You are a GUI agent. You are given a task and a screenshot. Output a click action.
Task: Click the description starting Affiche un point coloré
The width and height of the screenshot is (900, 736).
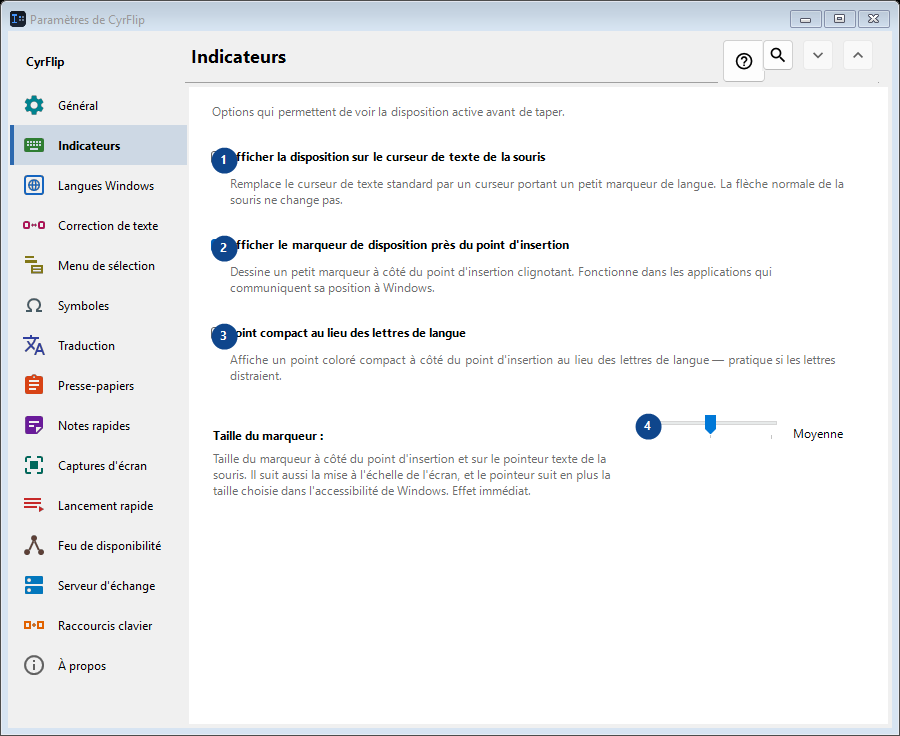pyautogui.click(x=533, y=367)
